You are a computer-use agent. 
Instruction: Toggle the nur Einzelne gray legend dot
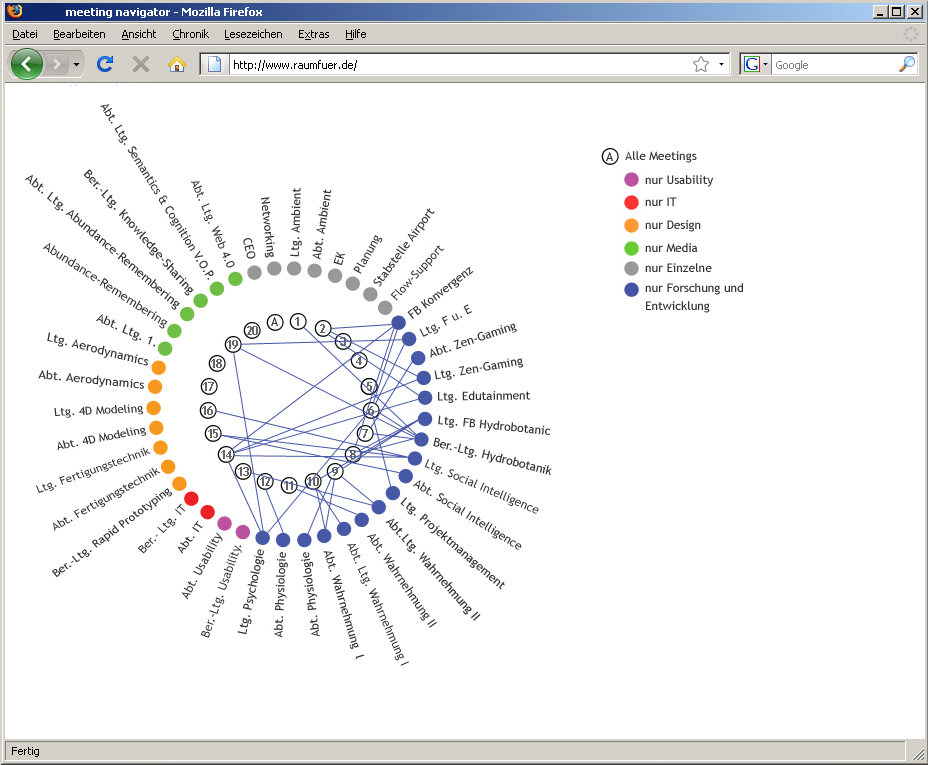[x=631, y=270]
